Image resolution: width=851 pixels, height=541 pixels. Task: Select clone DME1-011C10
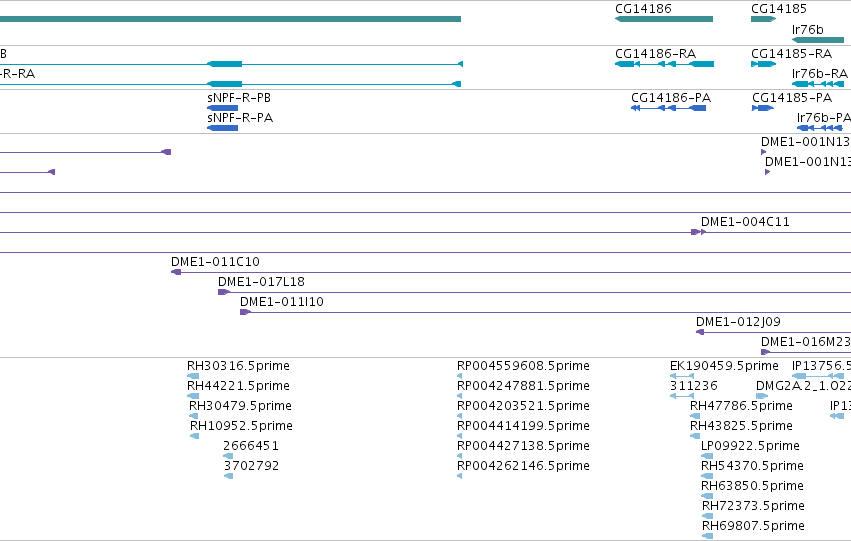click(215, 262)
